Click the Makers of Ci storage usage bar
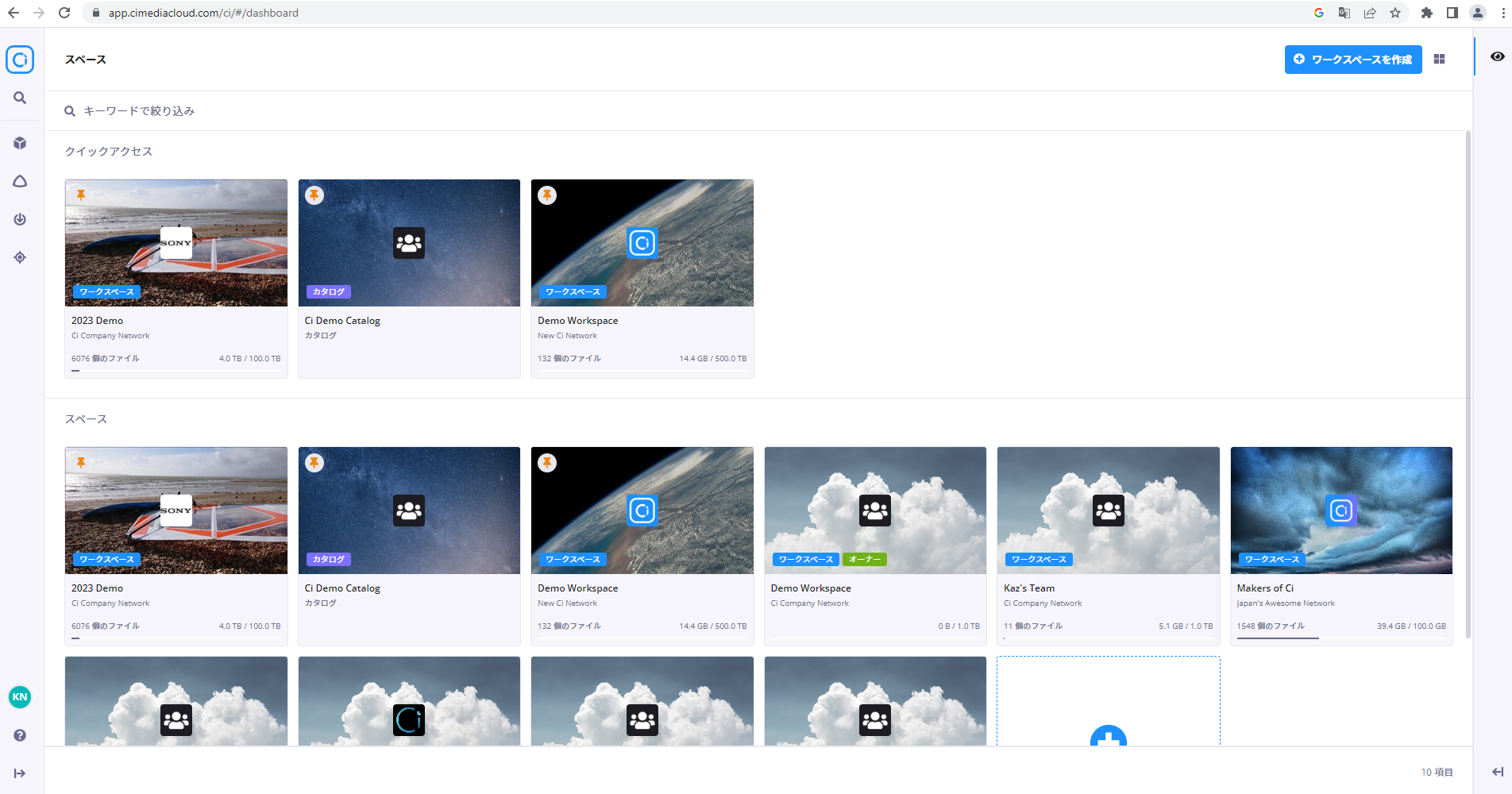Viewport: 1512px width, 794px height. pyautogui.click(x=1341, y=638)
